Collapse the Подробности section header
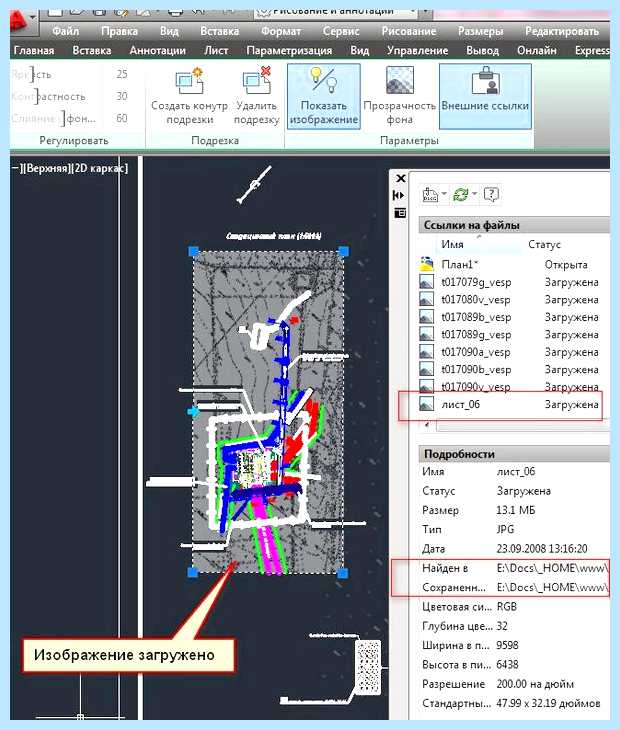Viewport: 620px width, 730px height. click(x=514, y=453)
